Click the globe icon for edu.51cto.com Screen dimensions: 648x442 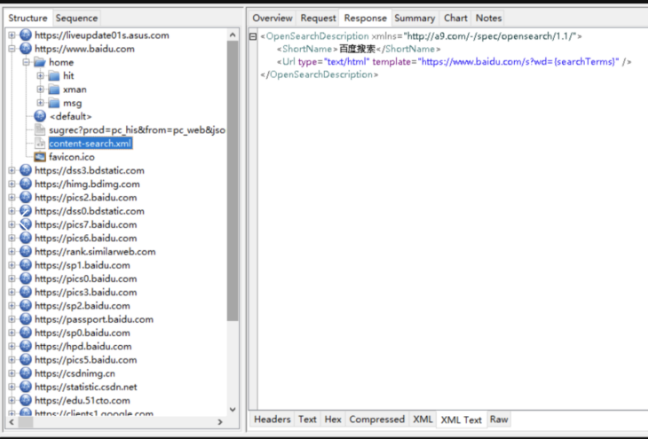coord(26,400)
